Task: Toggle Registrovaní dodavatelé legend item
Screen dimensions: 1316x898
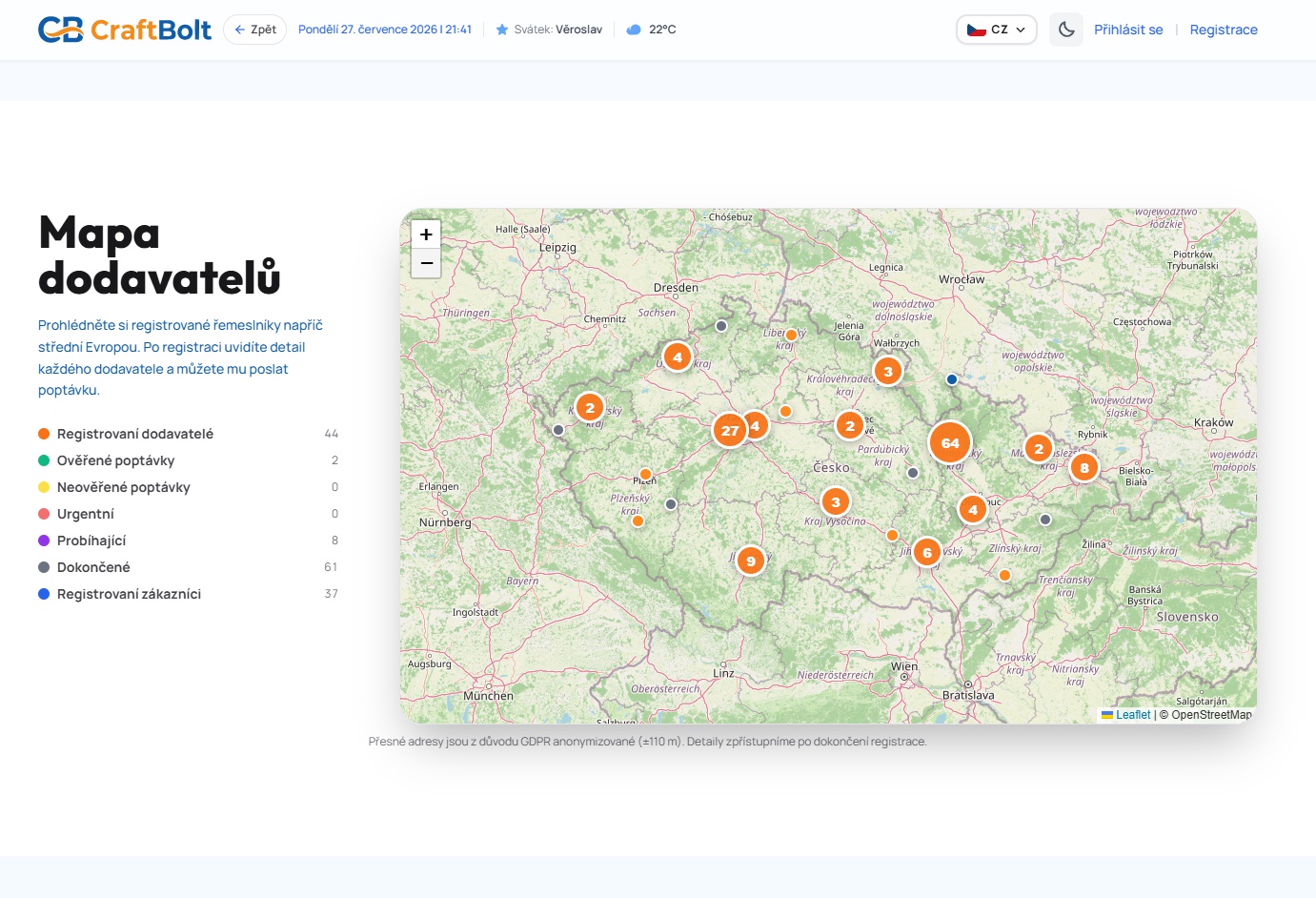Action: [189, 434]
